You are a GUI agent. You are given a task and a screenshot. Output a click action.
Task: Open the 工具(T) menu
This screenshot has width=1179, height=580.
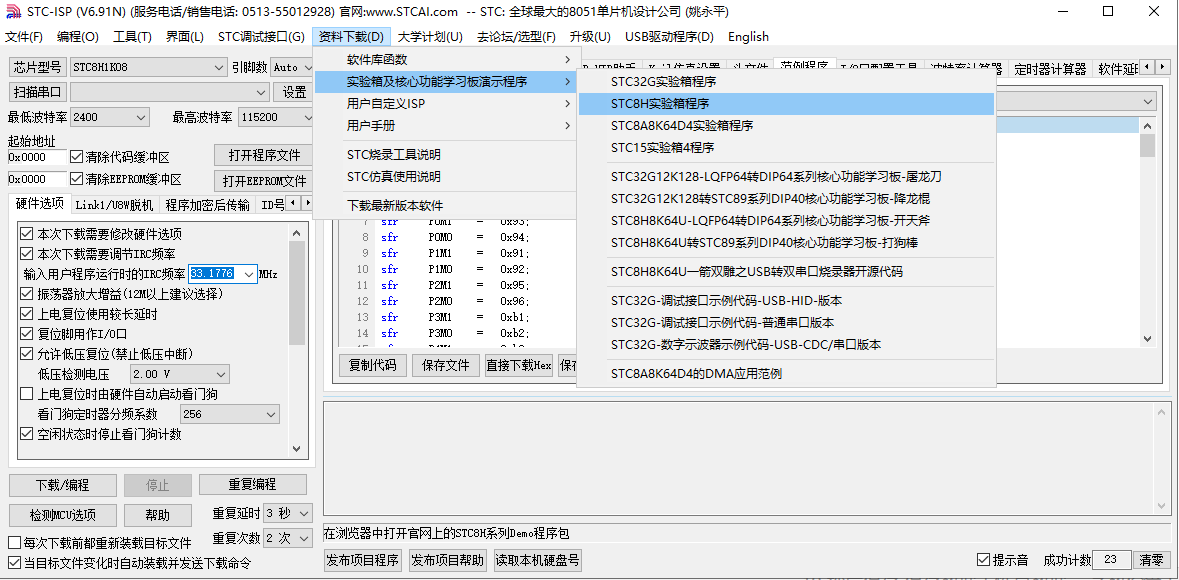pyautogui.click(x=132, y=37)
